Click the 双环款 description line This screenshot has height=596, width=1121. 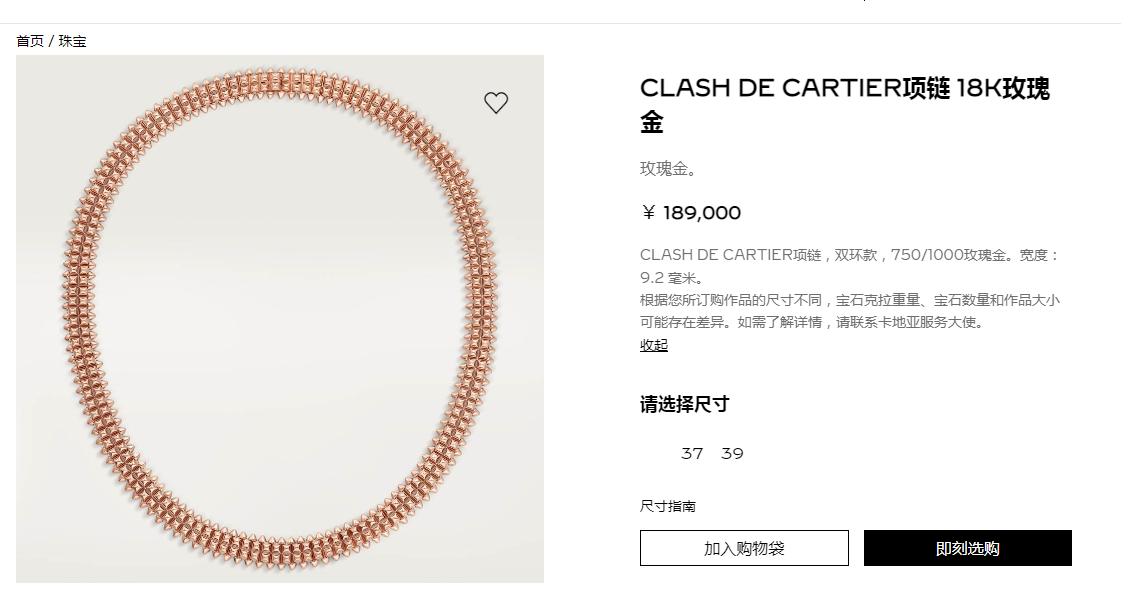point(849,255)
